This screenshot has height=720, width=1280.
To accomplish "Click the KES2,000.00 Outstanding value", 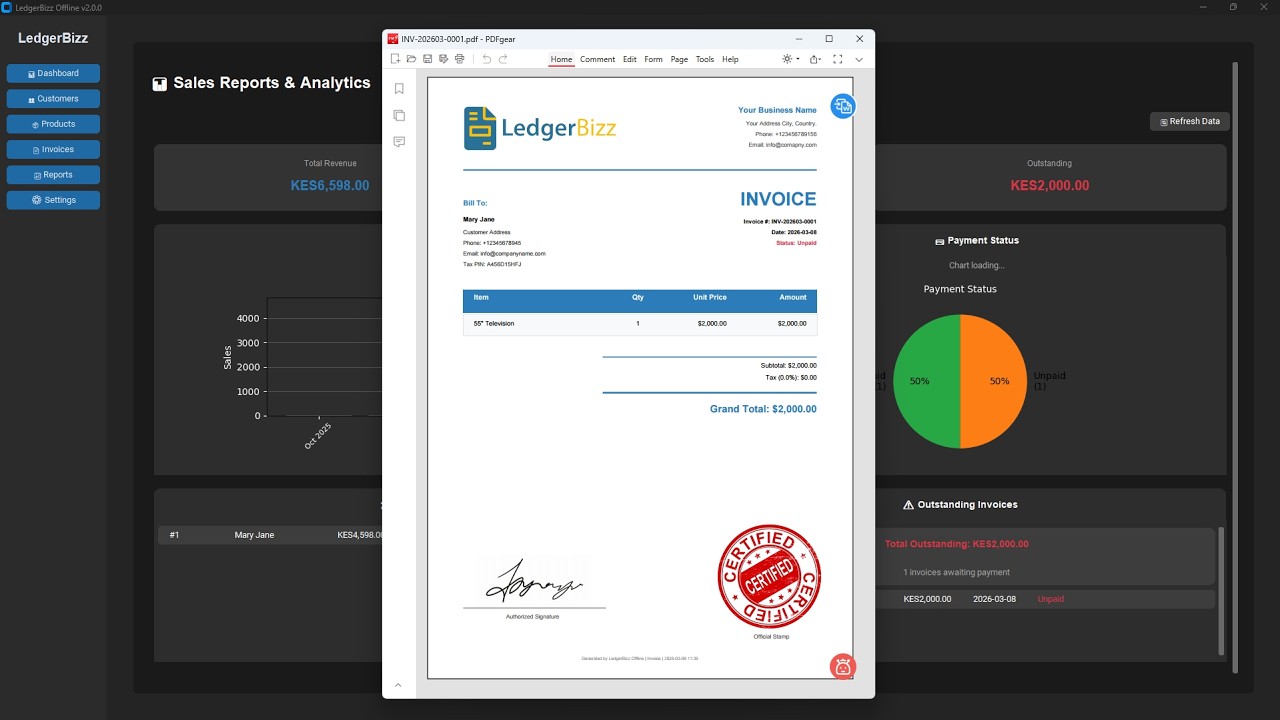I will point(1049,185).
